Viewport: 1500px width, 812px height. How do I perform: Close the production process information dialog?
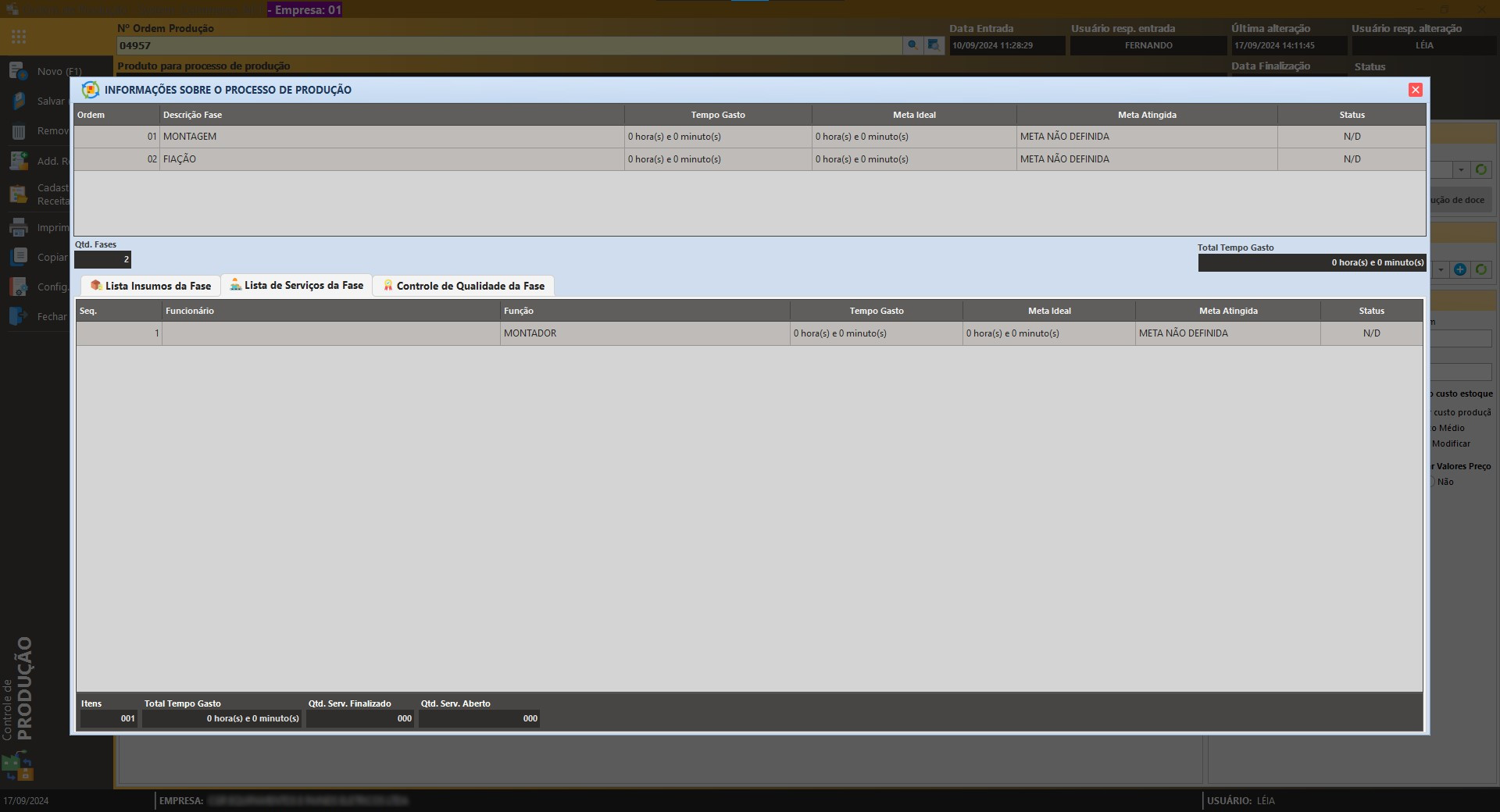coord(1415,90)
